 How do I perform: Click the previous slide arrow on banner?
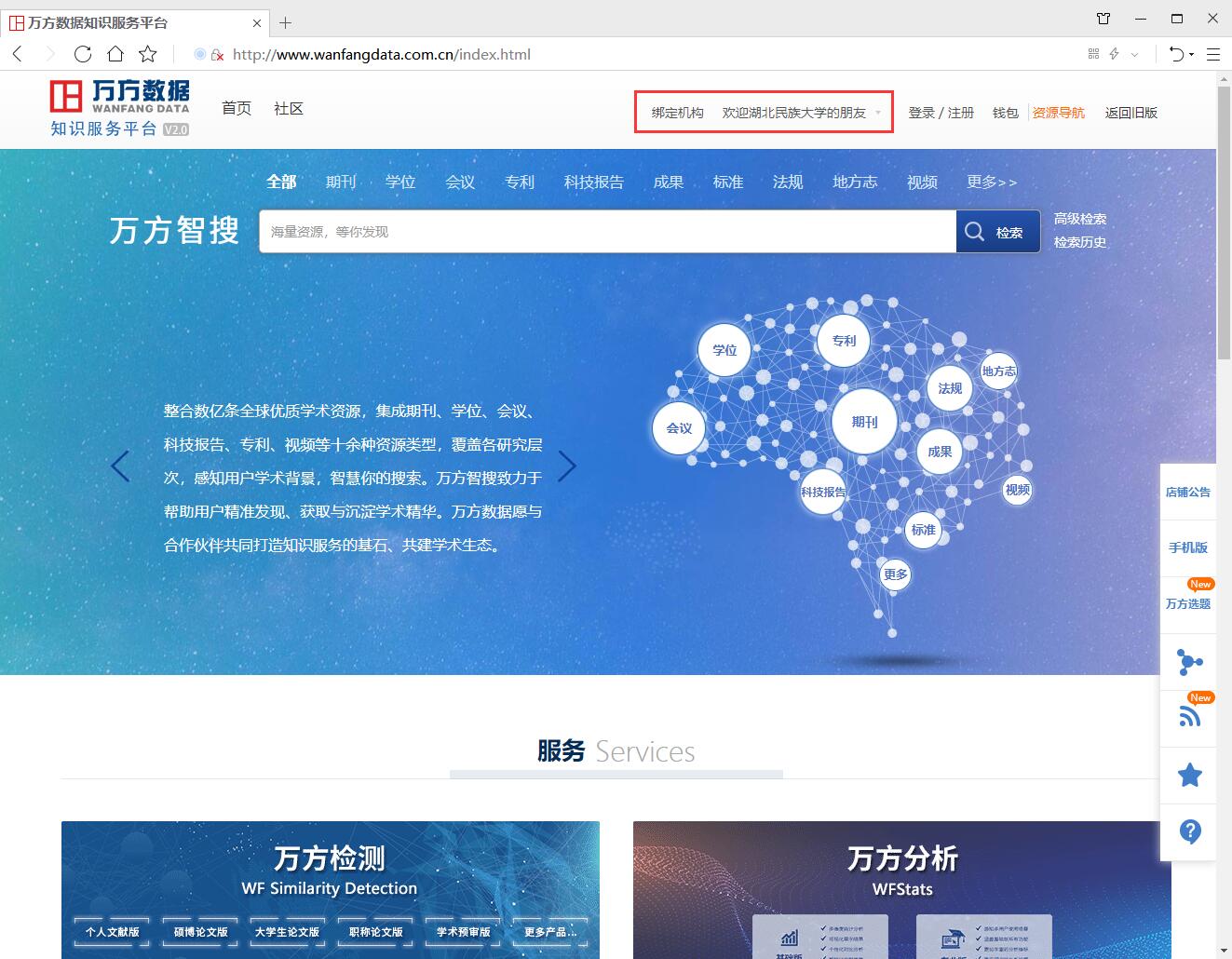point(120,466)
